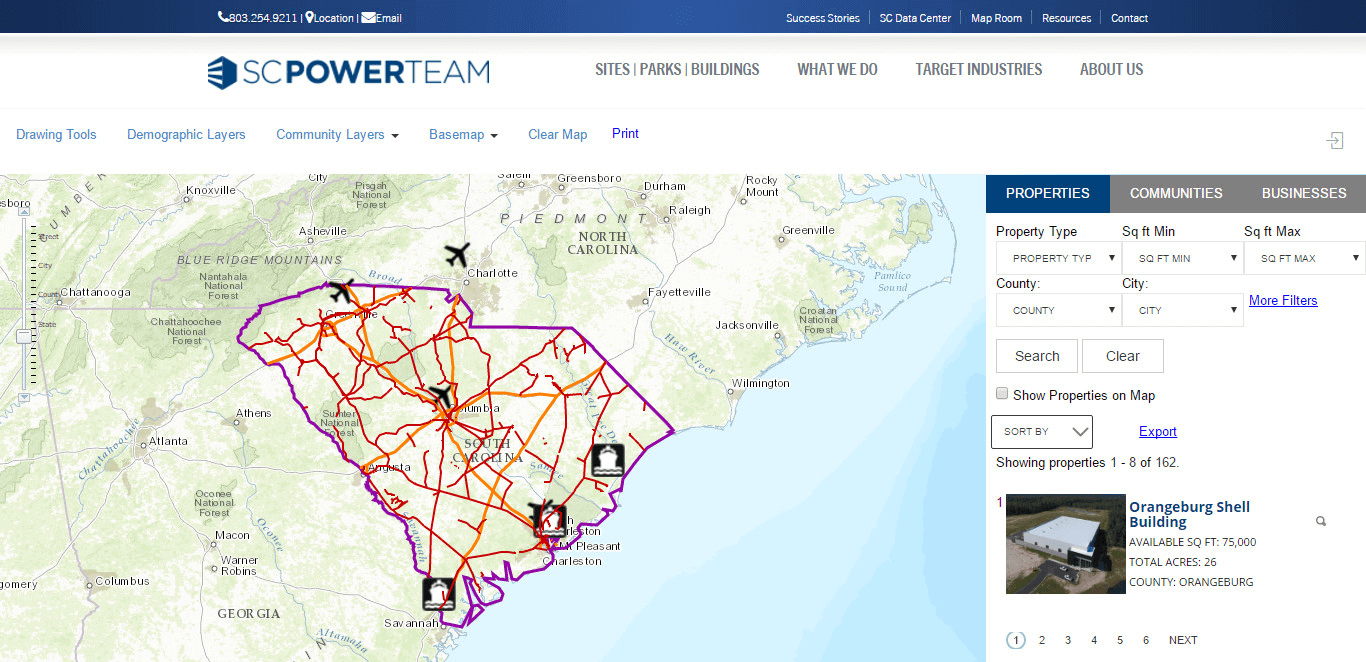The image size is (1366, 662).
Task: Open the City dropdown
Action: (1183, 310)
